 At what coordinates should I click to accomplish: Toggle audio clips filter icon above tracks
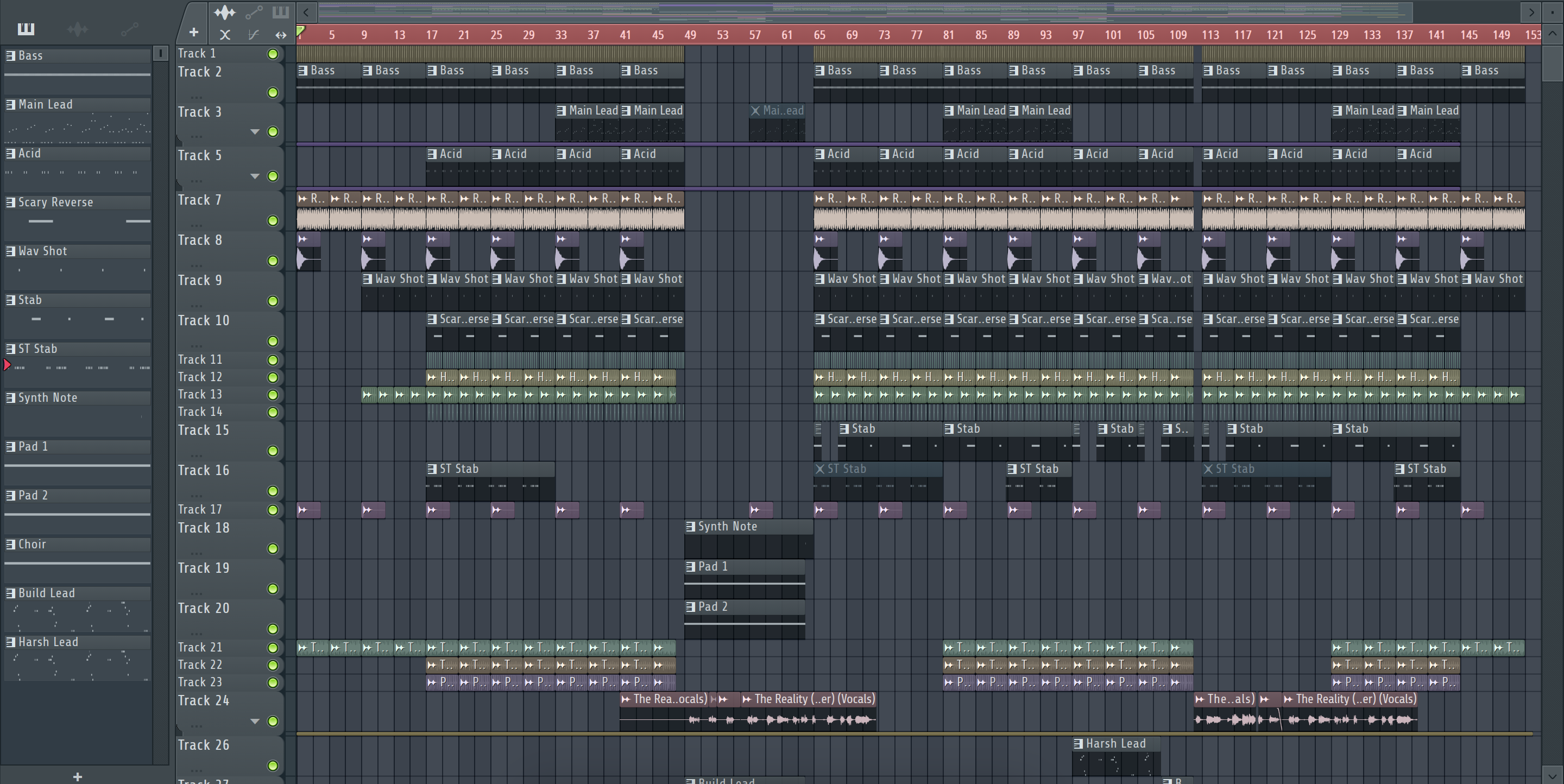225,12
